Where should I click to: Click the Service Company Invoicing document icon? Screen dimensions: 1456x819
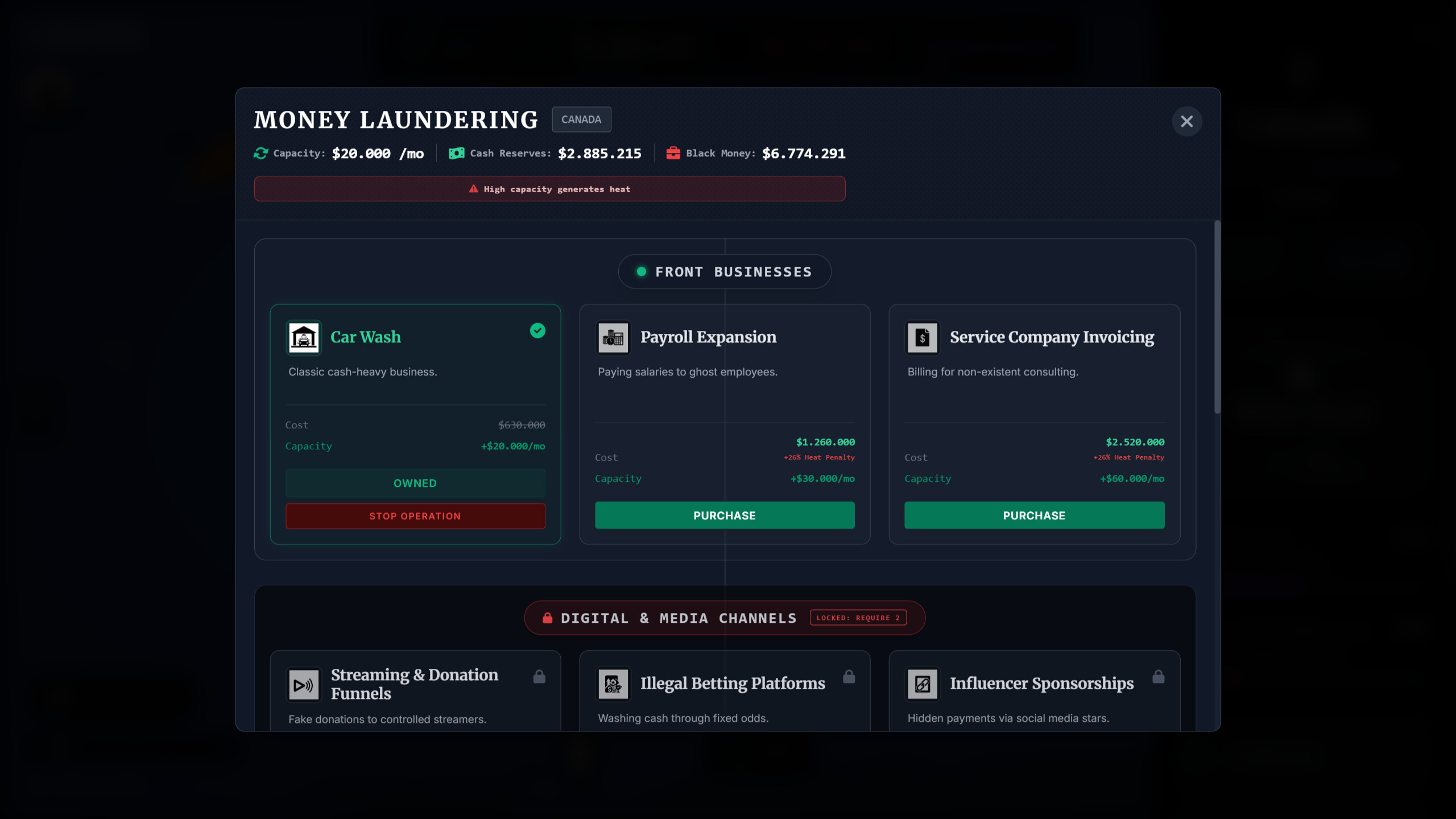[x=922, y=337]
